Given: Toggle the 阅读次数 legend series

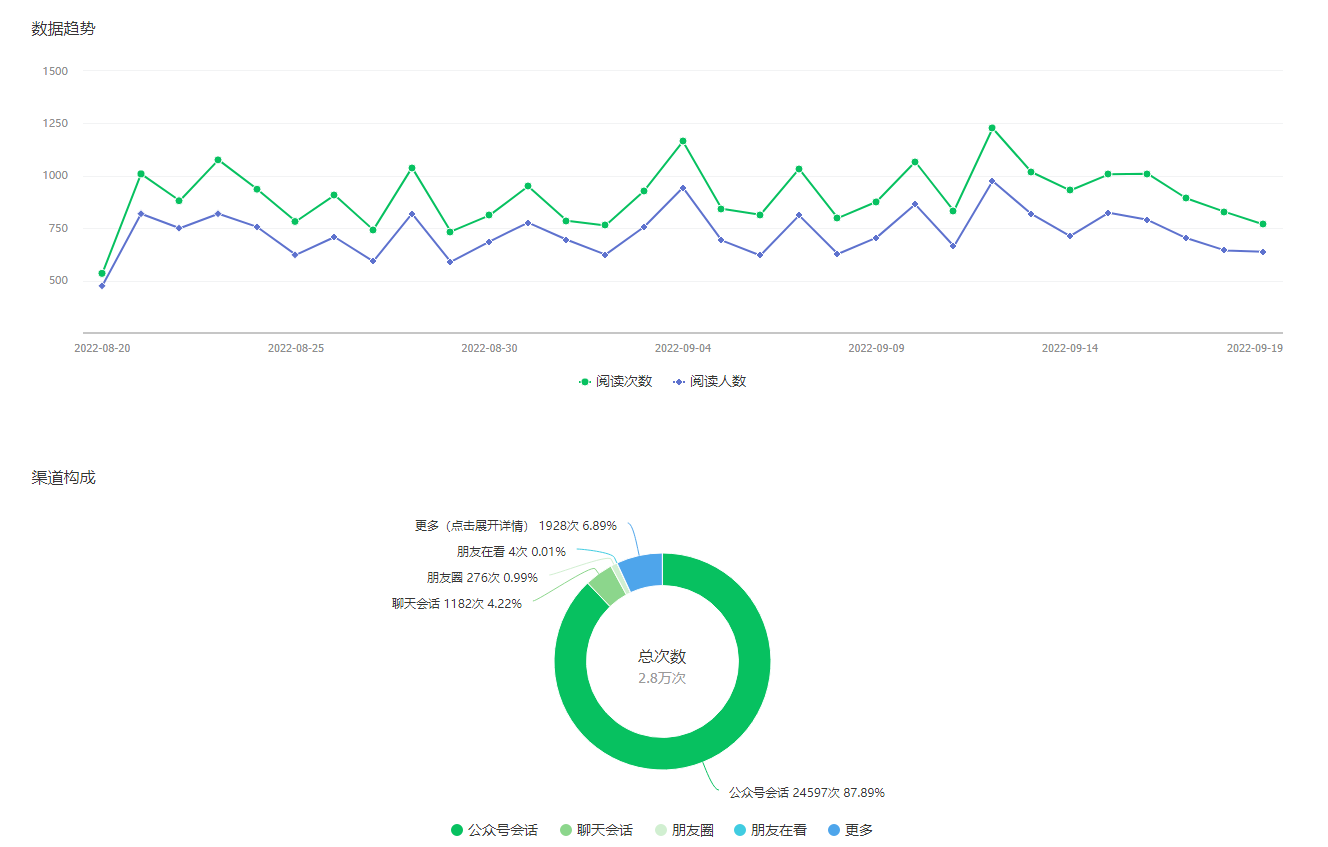Looking at the screenshot, I should [x=616, y=381].
